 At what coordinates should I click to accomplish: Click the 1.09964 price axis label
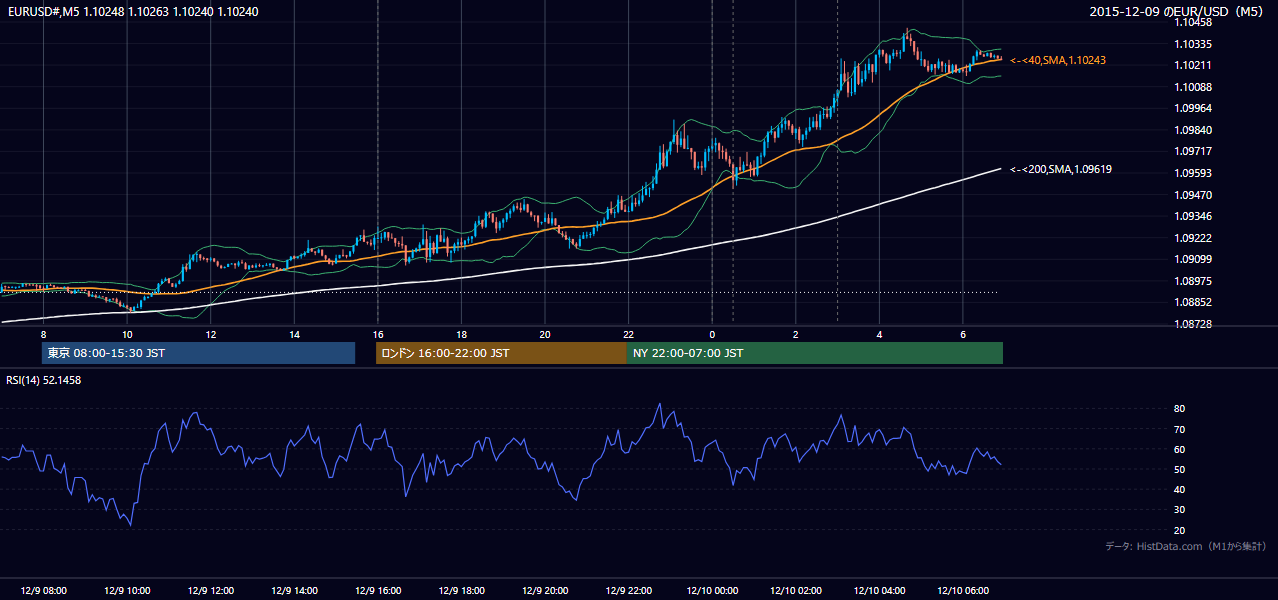click(x=1193, y=109)
